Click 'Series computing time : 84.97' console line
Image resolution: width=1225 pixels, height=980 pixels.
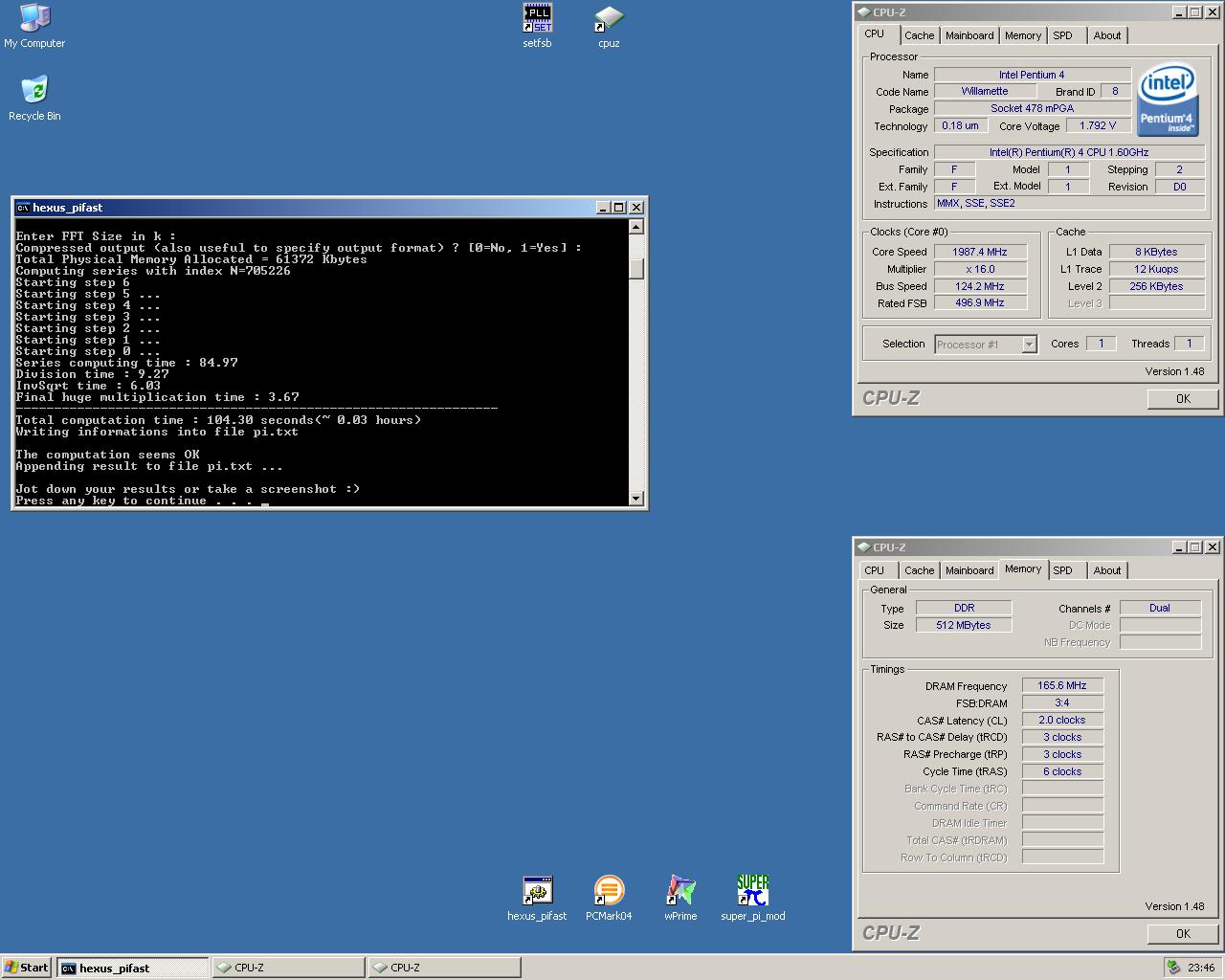click(x=126, y=363)
